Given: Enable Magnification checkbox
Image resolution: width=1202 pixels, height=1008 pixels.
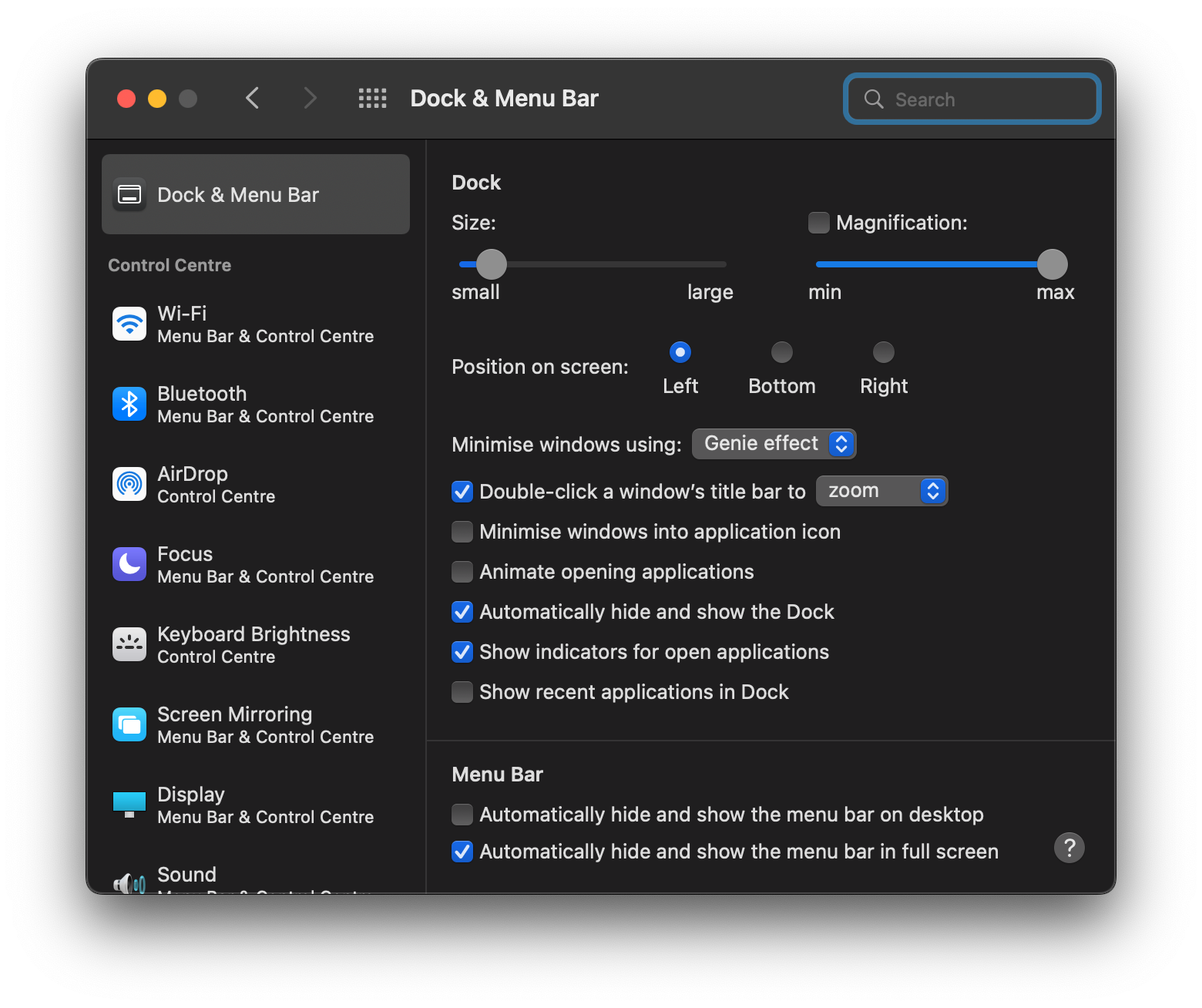Looking at the screenshot, I should point(818,222).
